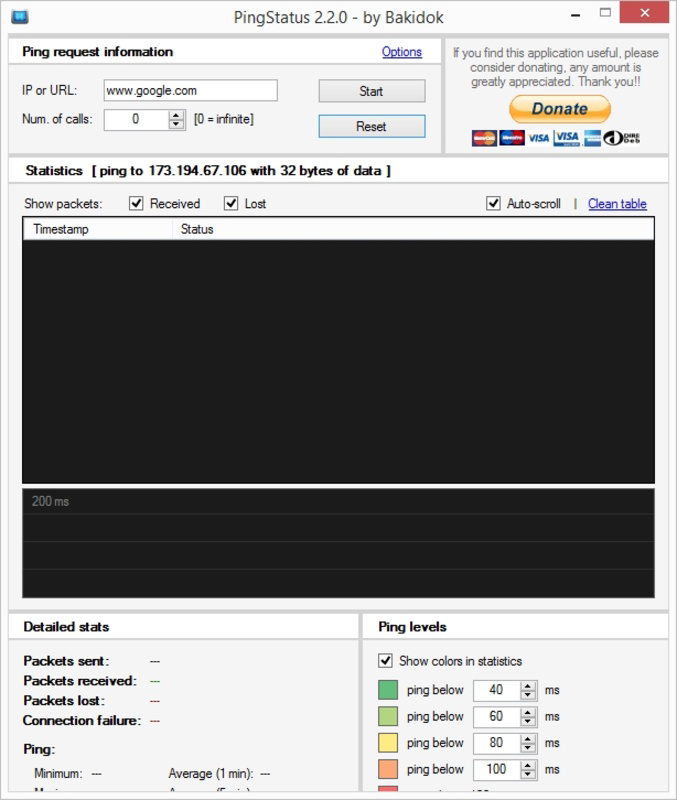Pick the orange ping below 100 swatch
The height and width of the screenshot is (800, 677).
388,769
